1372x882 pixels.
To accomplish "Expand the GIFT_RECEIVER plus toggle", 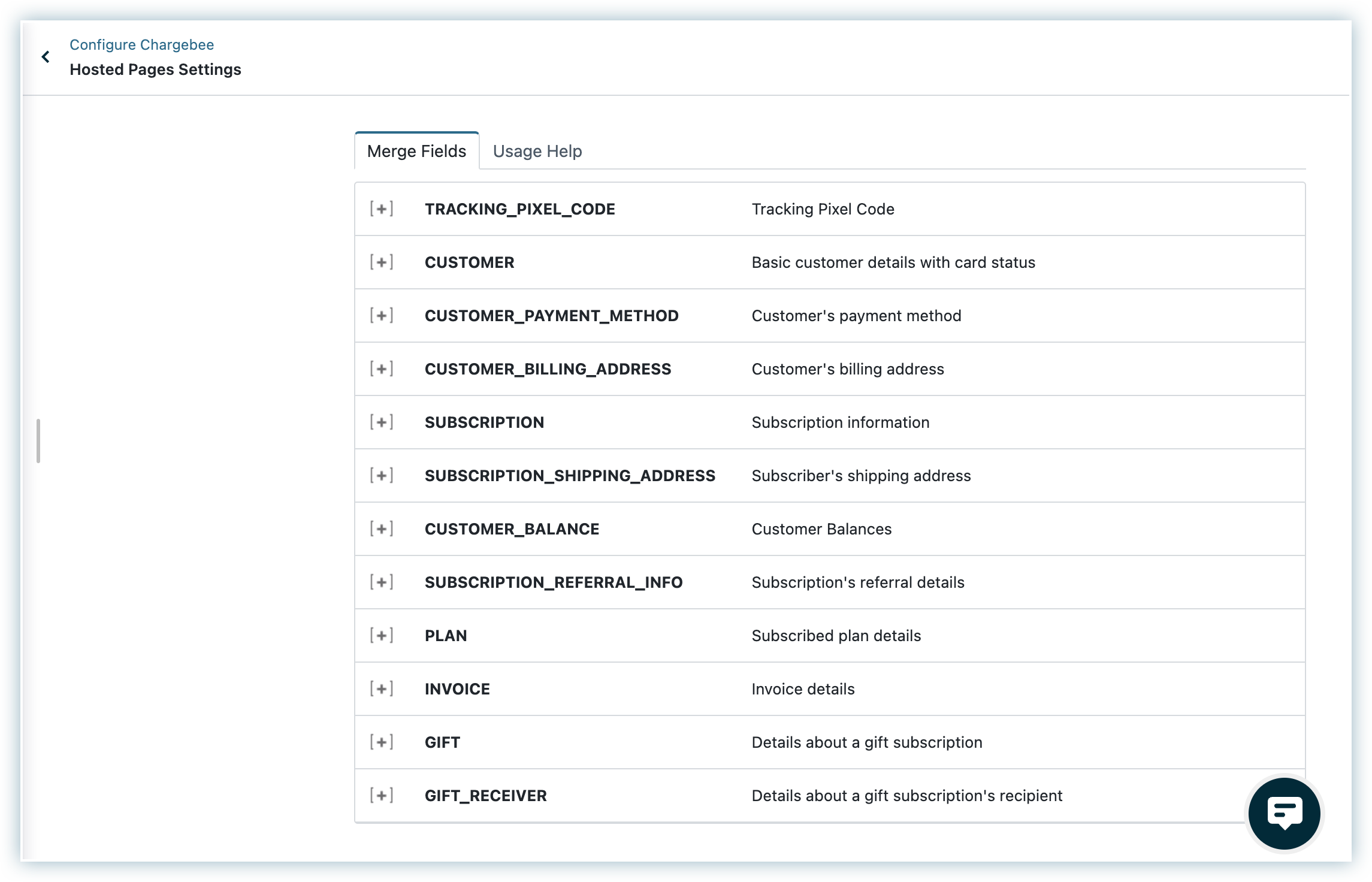I will click(382, 795).
